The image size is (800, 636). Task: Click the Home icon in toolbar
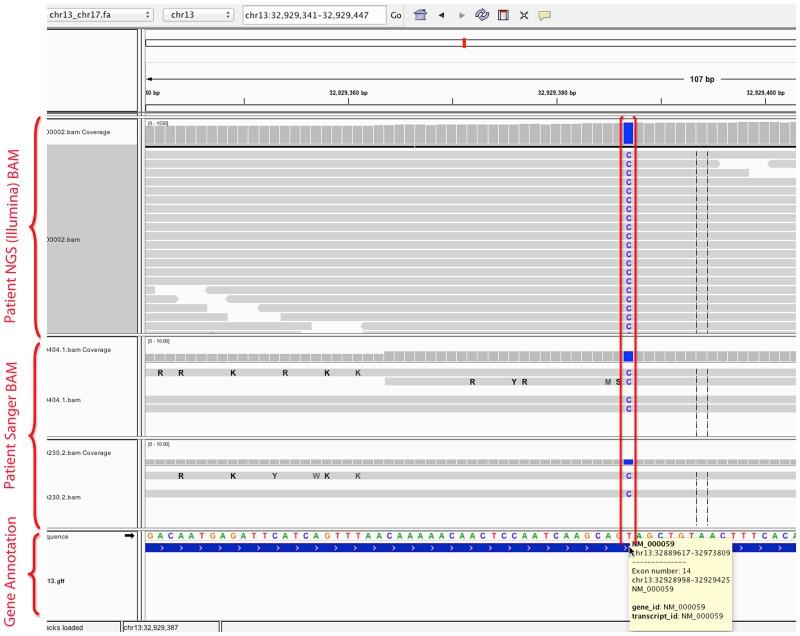tap(421, 16)
